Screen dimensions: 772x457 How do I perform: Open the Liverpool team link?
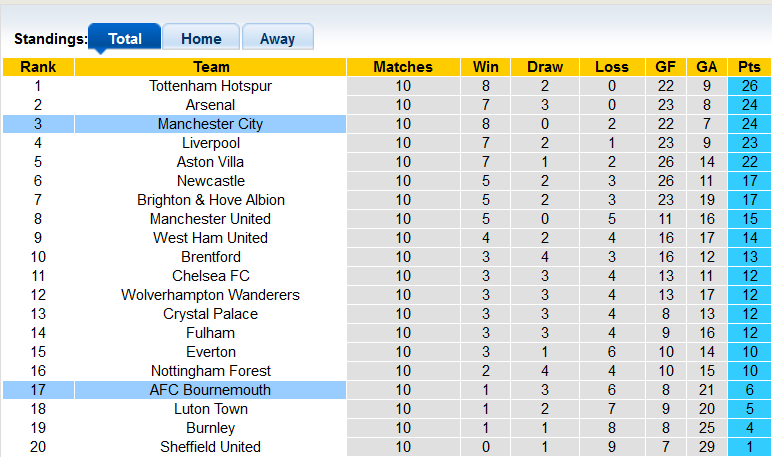(211, 143)
